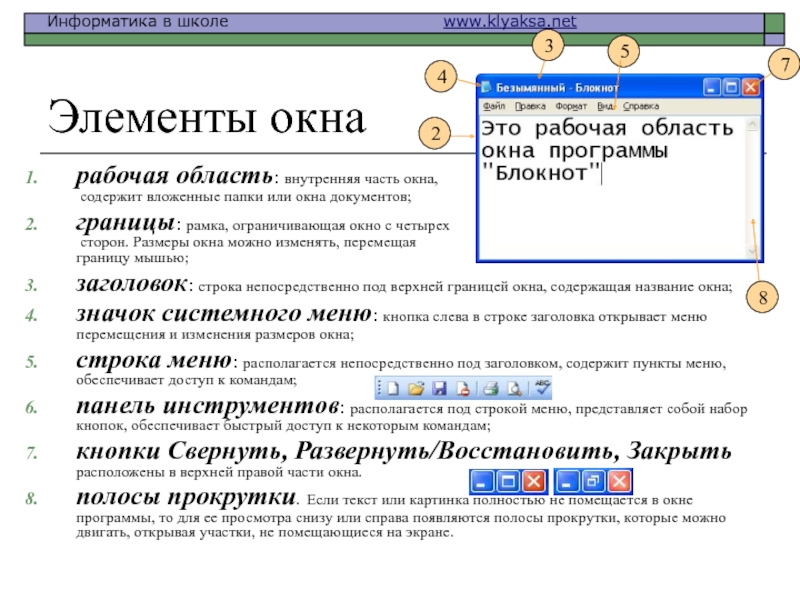Click the Notepad vertical scrollbar track
800x600 pixels.
751,190
